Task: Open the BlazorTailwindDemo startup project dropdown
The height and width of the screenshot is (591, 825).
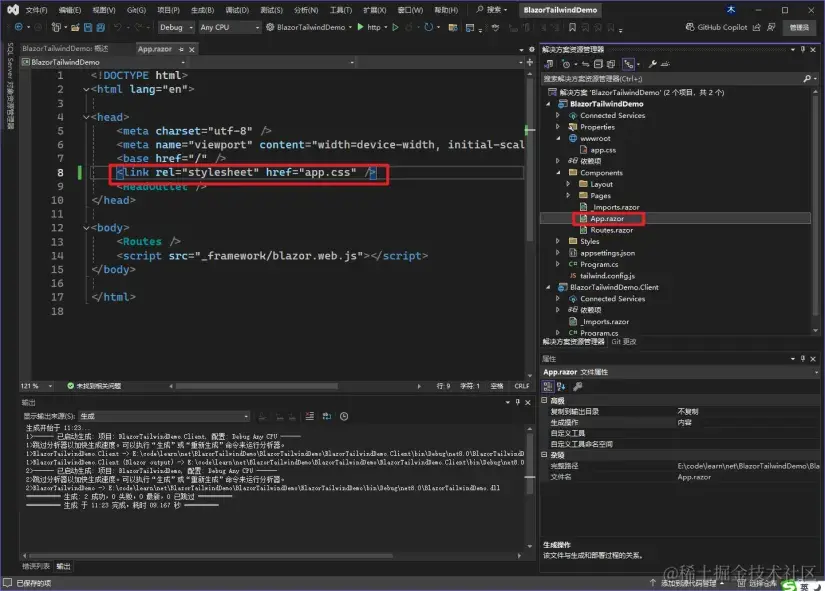Action: click(309, 27)
